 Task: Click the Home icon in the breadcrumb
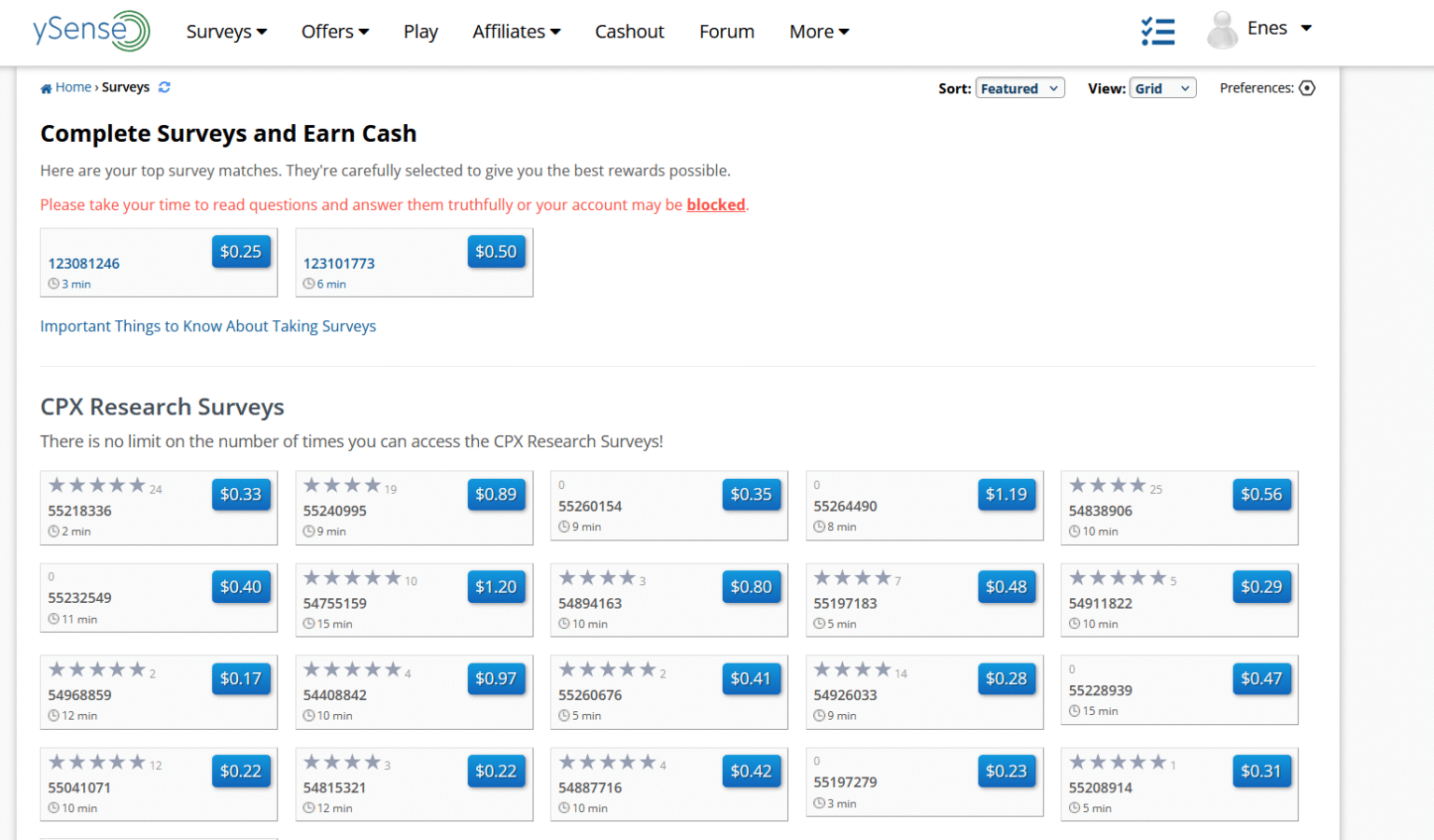point(46,87)
